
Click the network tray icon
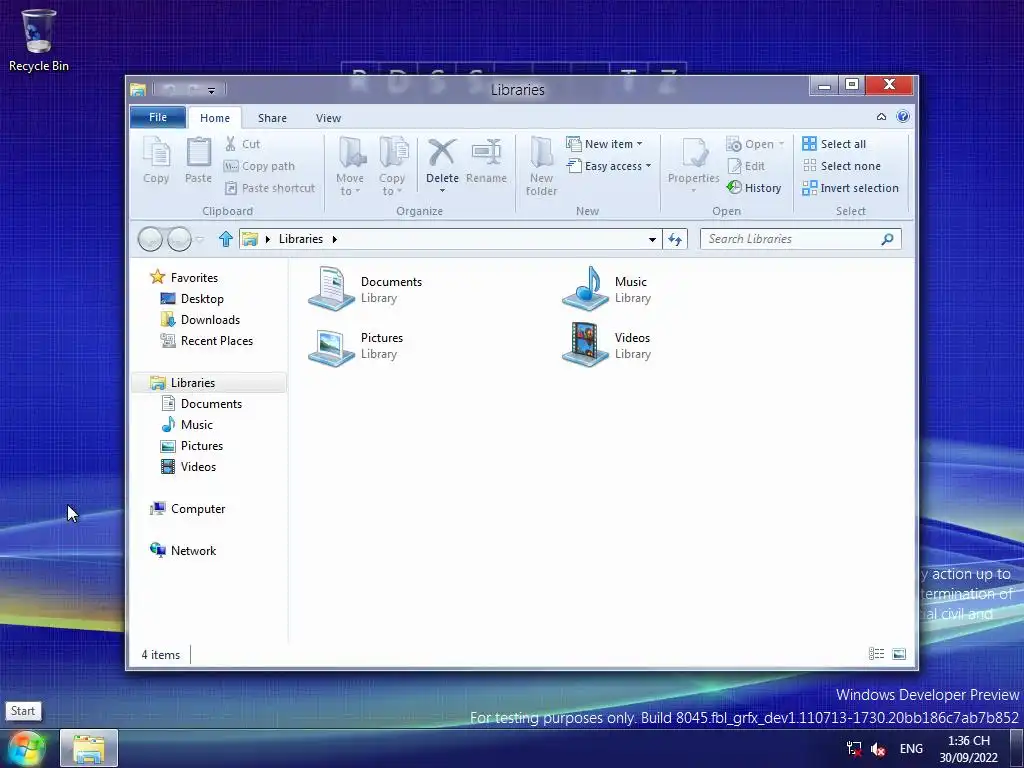pos(854,749)
